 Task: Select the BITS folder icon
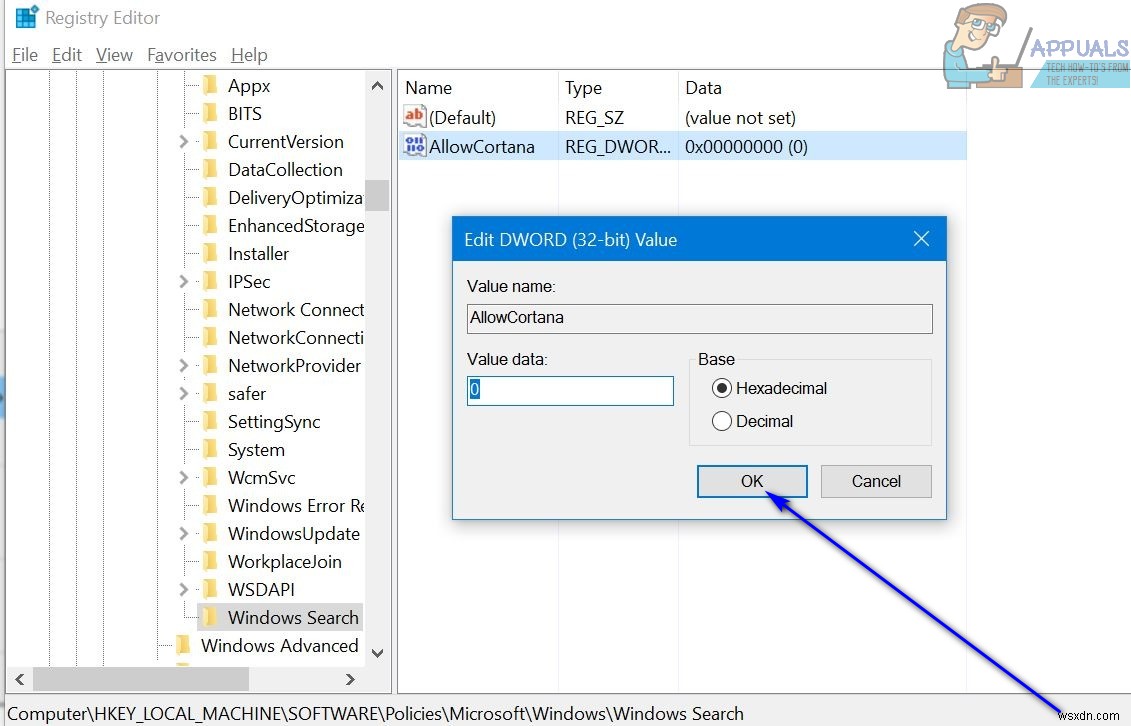coord(210,113)
